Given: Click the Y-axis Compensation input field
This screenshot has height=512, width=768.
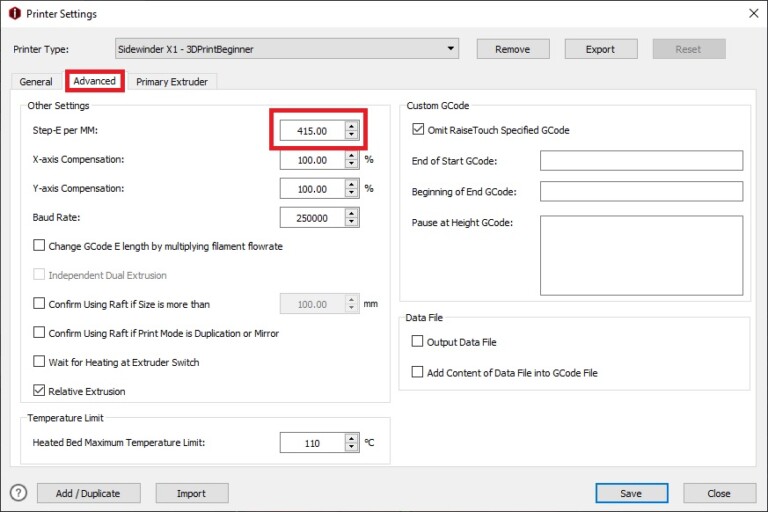Looking at the screenshot, I should point(312,189).
